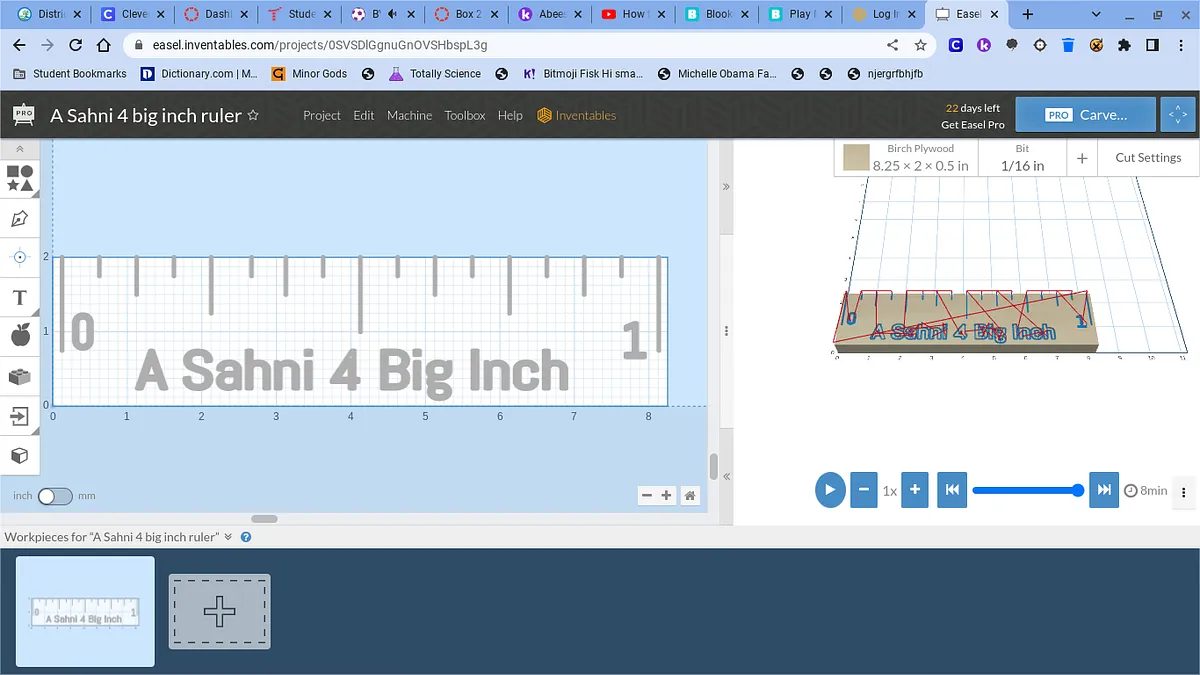The height and width of the screenshot is (675, 1200).
Task: Open the Machine menu
Action: pos(409,115)
